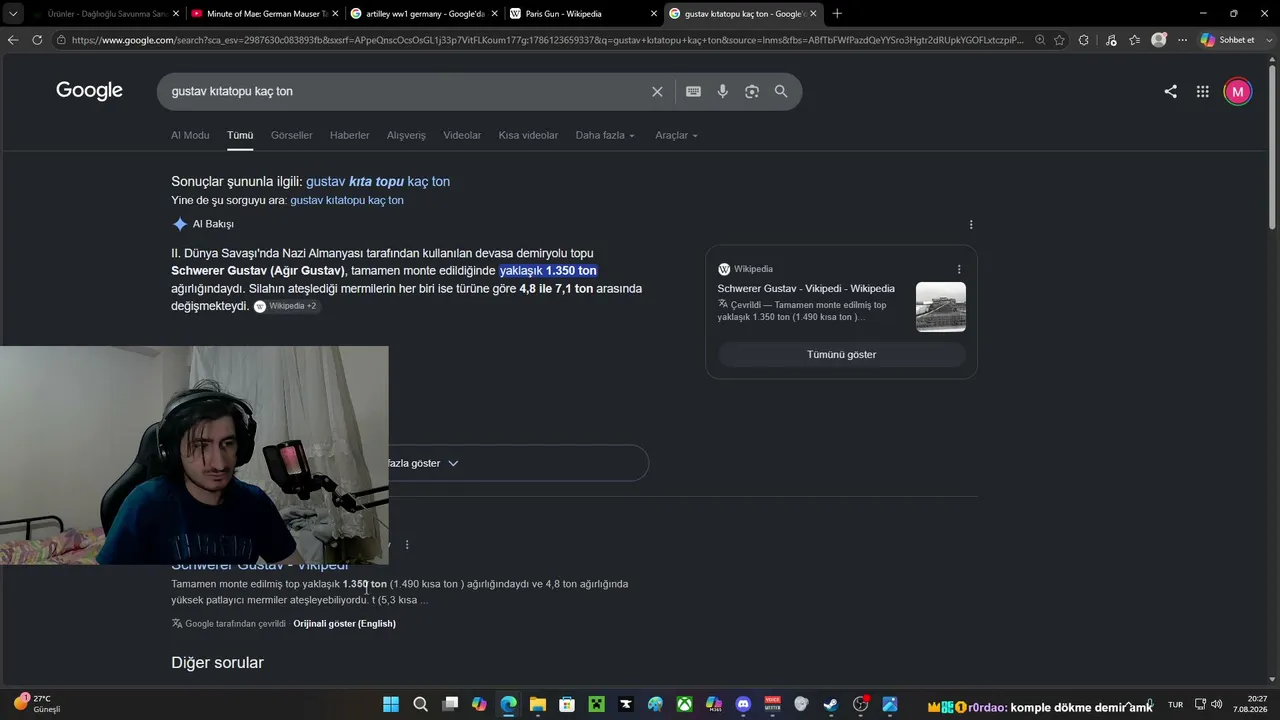1280x720 pixels.
Task: Add this page to favorites
Action: point(1060,40)
